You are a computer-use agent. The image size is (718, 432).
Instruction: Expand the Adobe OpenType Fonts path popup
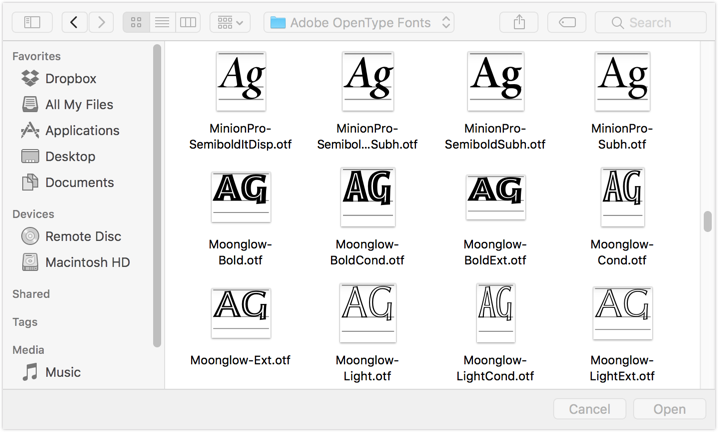tap(361, 22)
